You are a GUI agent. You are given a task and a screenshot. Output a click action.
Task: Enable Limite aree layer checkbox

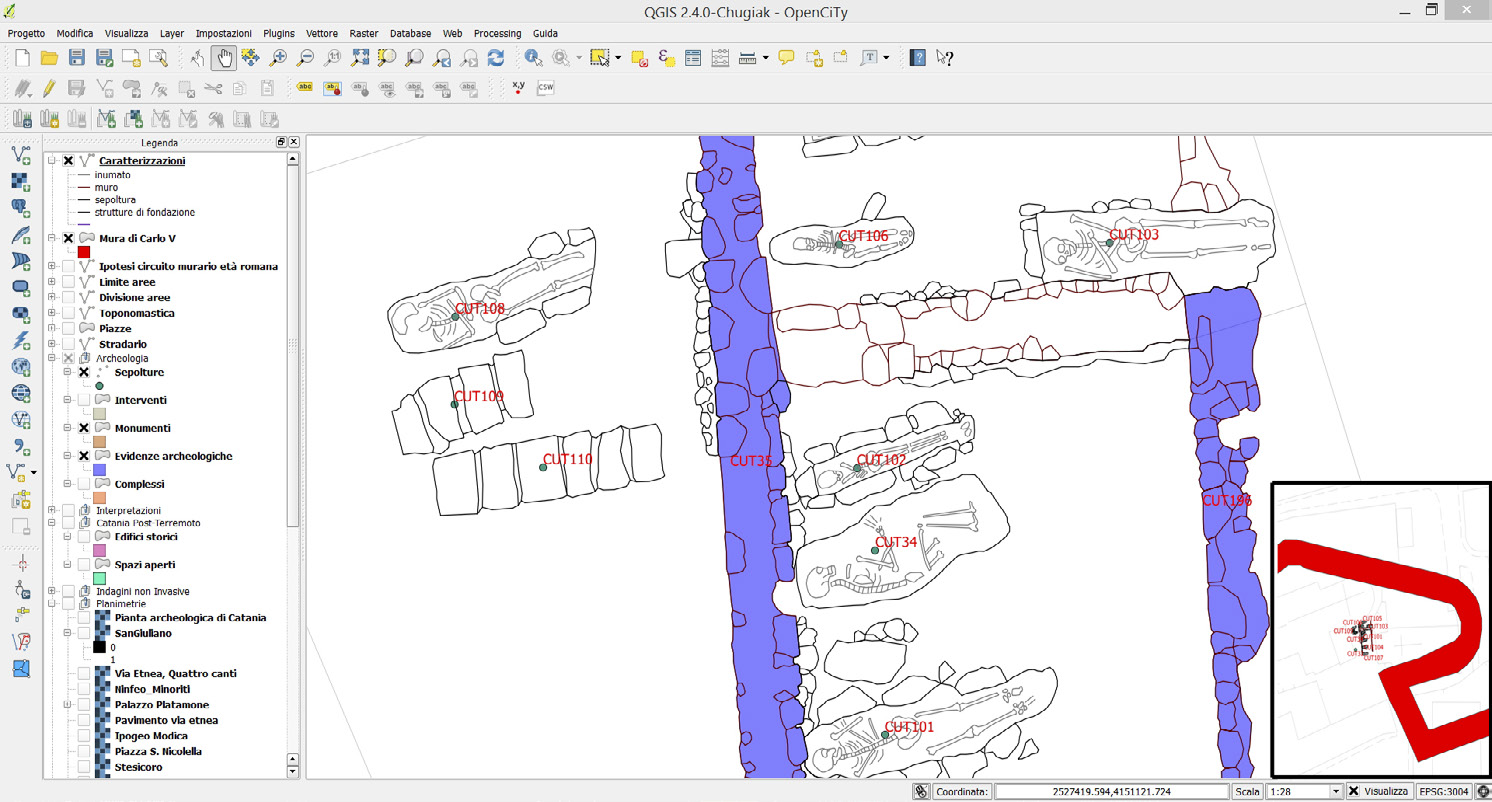(68, 282)
